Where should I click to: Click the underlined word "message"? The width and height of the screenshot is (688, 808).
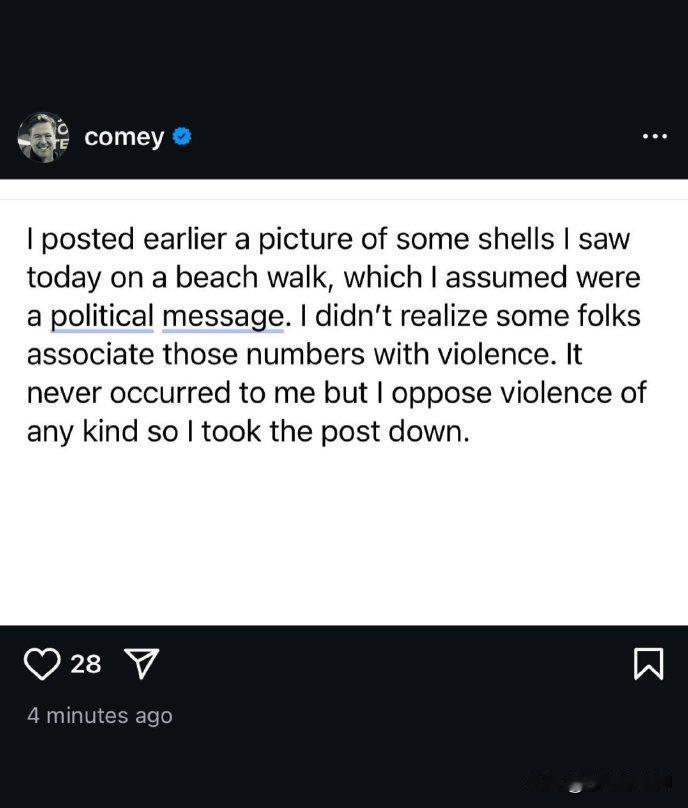(x=223, y=316)
